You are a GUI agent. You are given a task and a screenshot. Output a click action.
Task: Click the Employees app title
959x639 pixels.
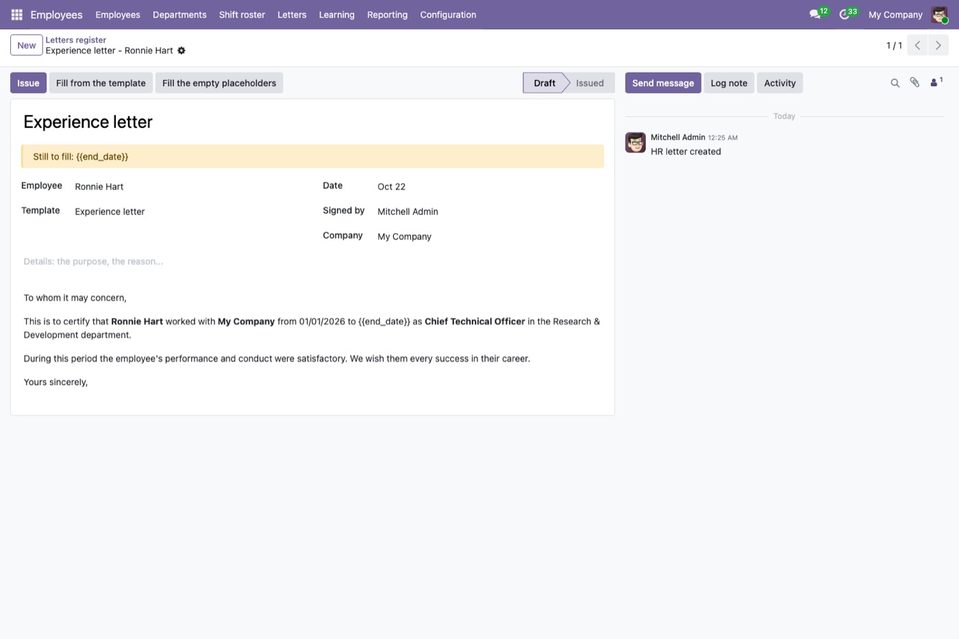tap(56, 15)
